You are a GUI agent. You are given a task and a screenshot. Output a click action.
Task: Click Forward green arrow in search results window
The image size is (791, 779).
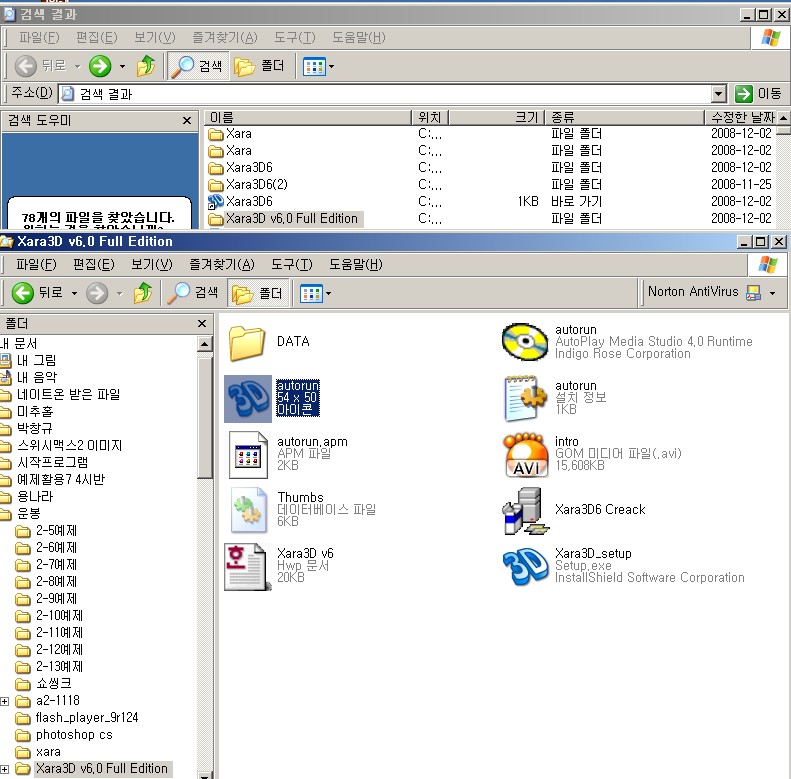(x=100, y=66)
